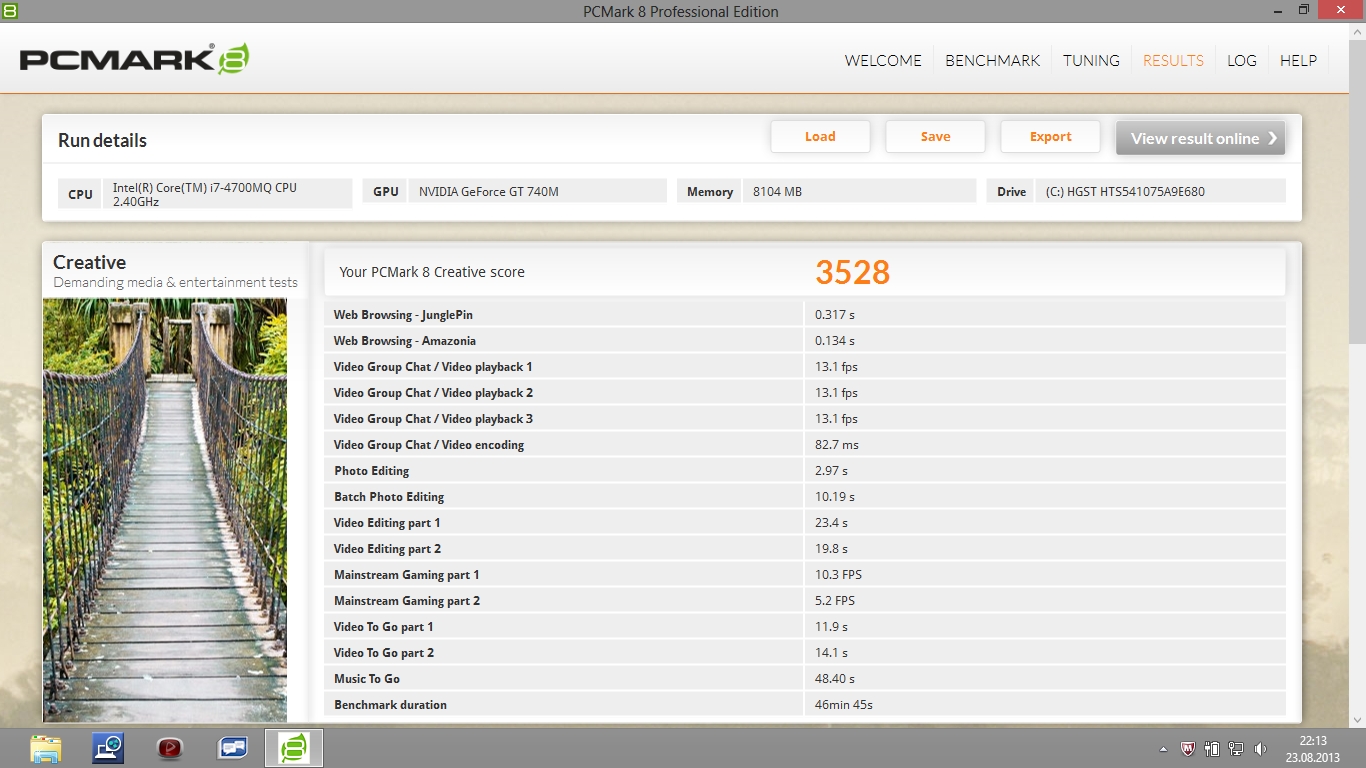Viewport: 1366px width, 768px height.
Task: Click the 5.2 FPS gaming value
Action: [x=835, y=601]
